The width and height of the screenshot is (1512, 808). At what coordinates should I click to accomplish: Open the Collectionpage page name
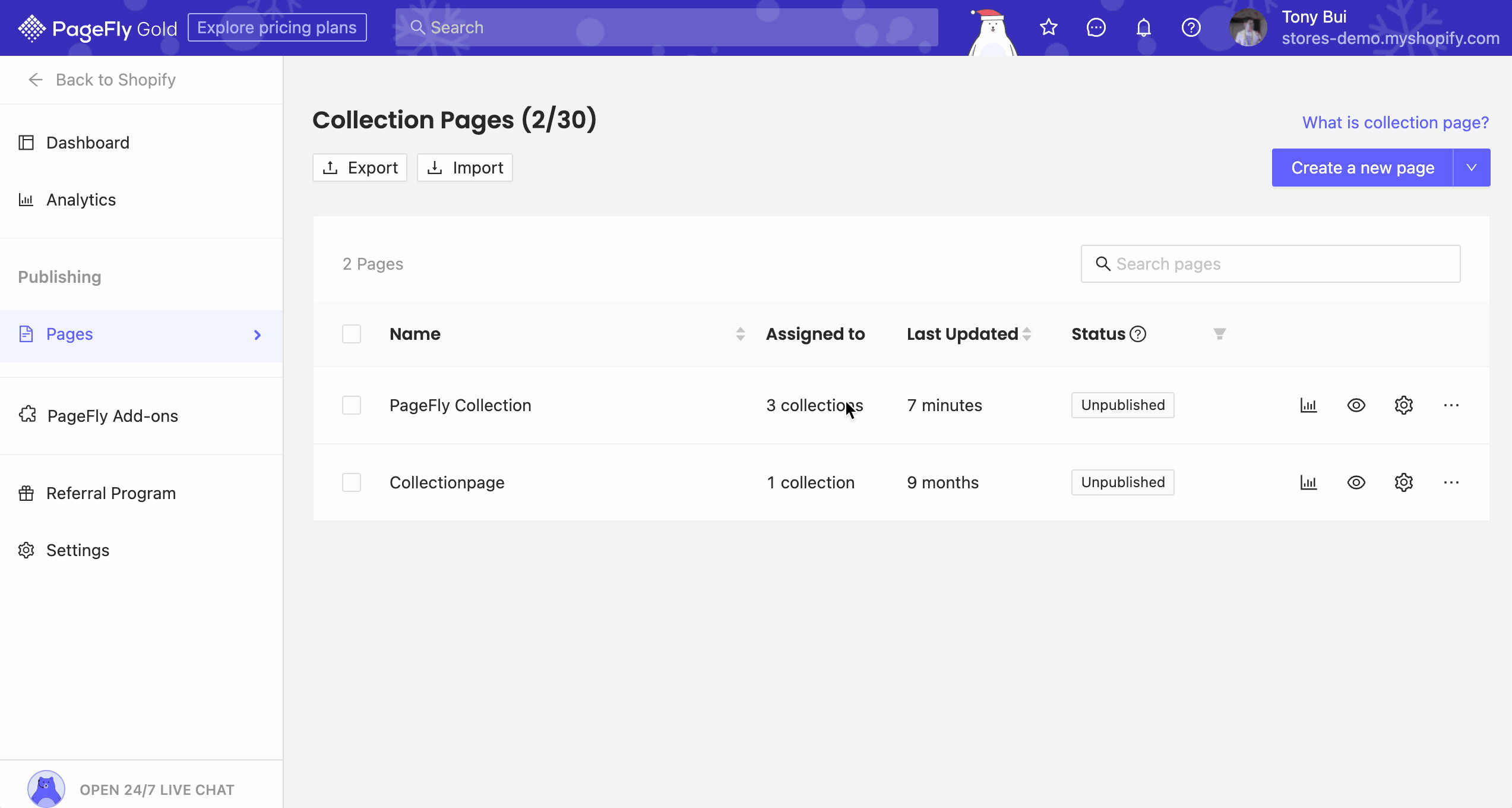pos(447,482)
